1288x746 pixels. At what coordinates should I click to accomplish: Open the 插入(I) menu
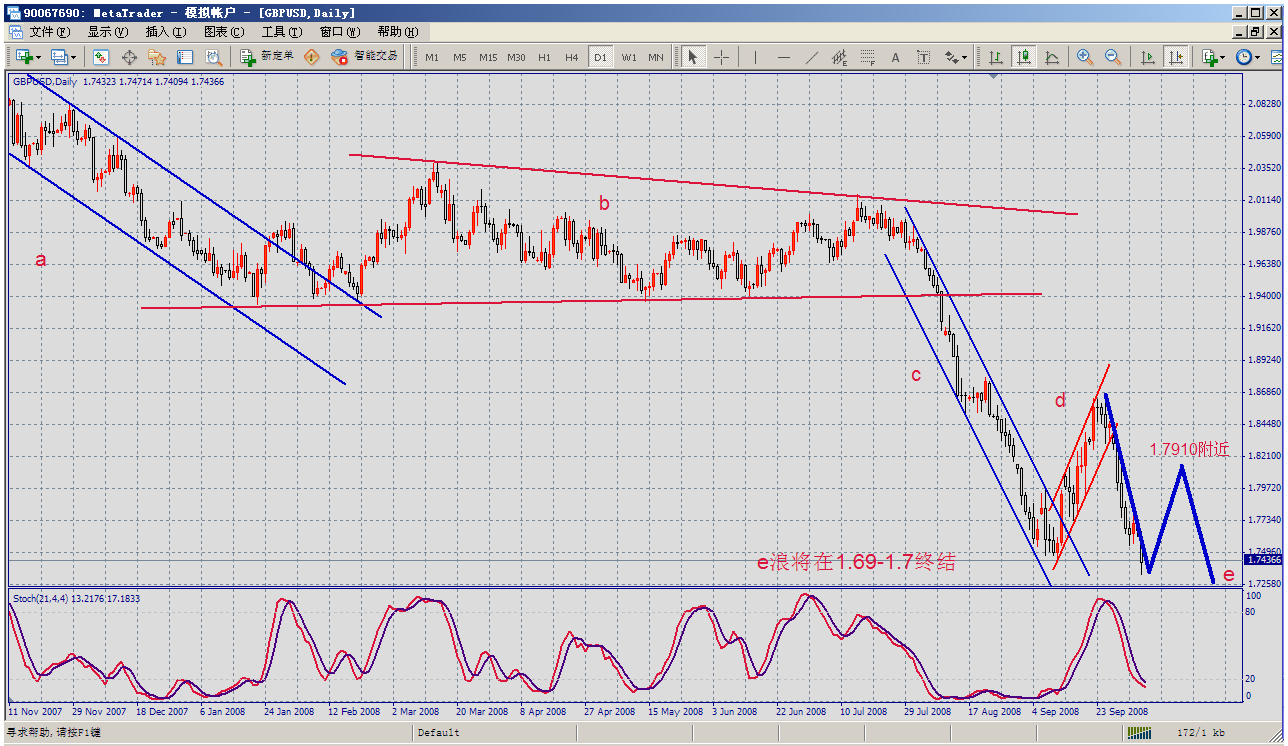165,31
